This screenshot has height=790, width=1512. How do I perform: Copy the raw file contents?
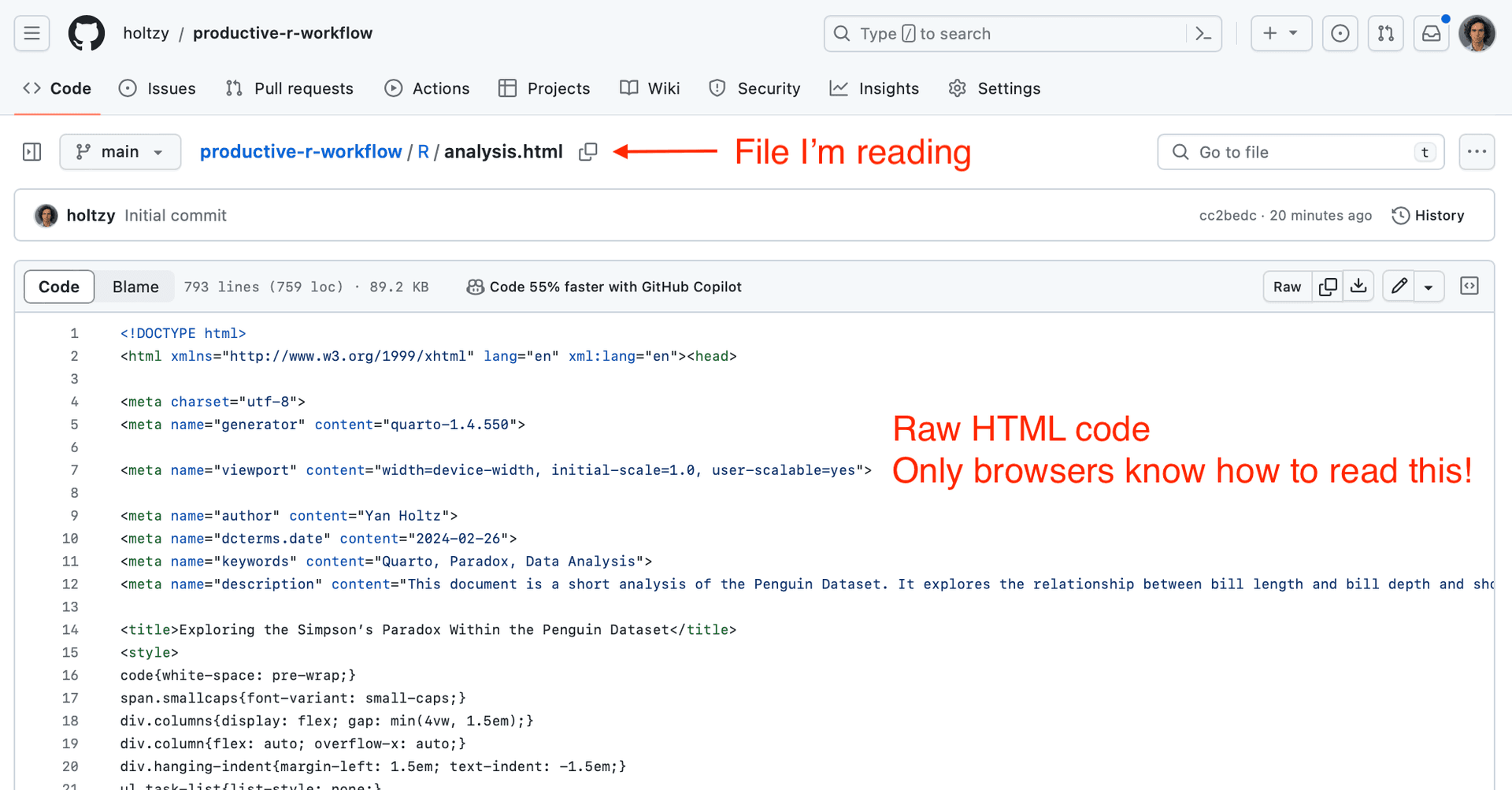1326,286
